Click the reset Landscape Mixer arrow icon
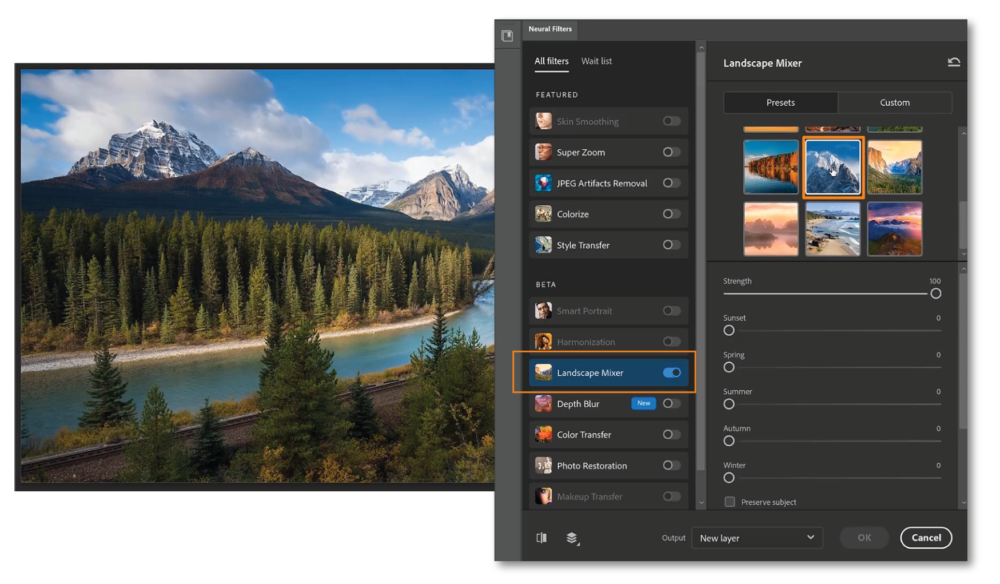Screen dimensions: 1000x584 pos(953,62)
